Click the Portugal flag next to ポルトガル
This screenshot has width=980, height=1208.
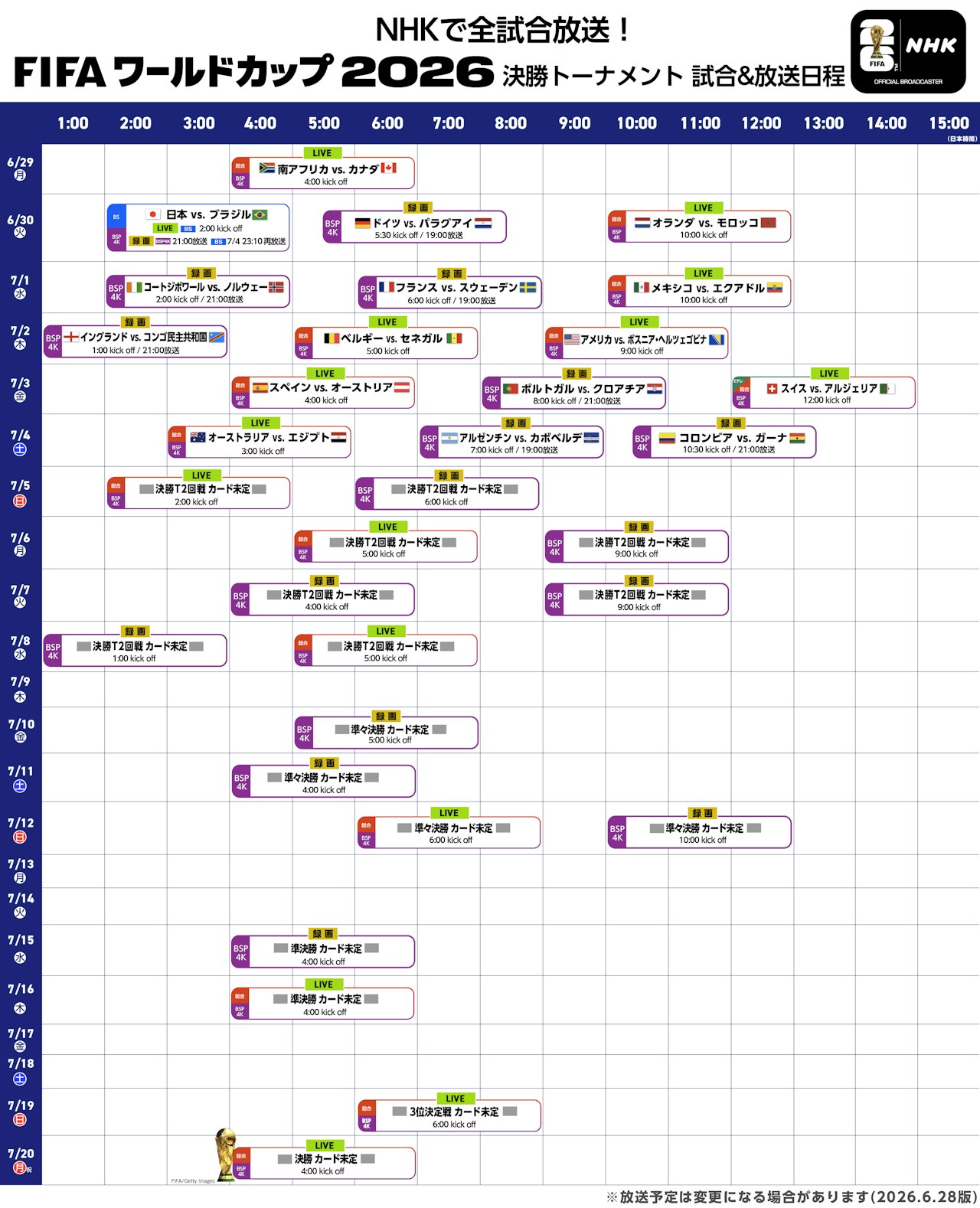point(511,388)
